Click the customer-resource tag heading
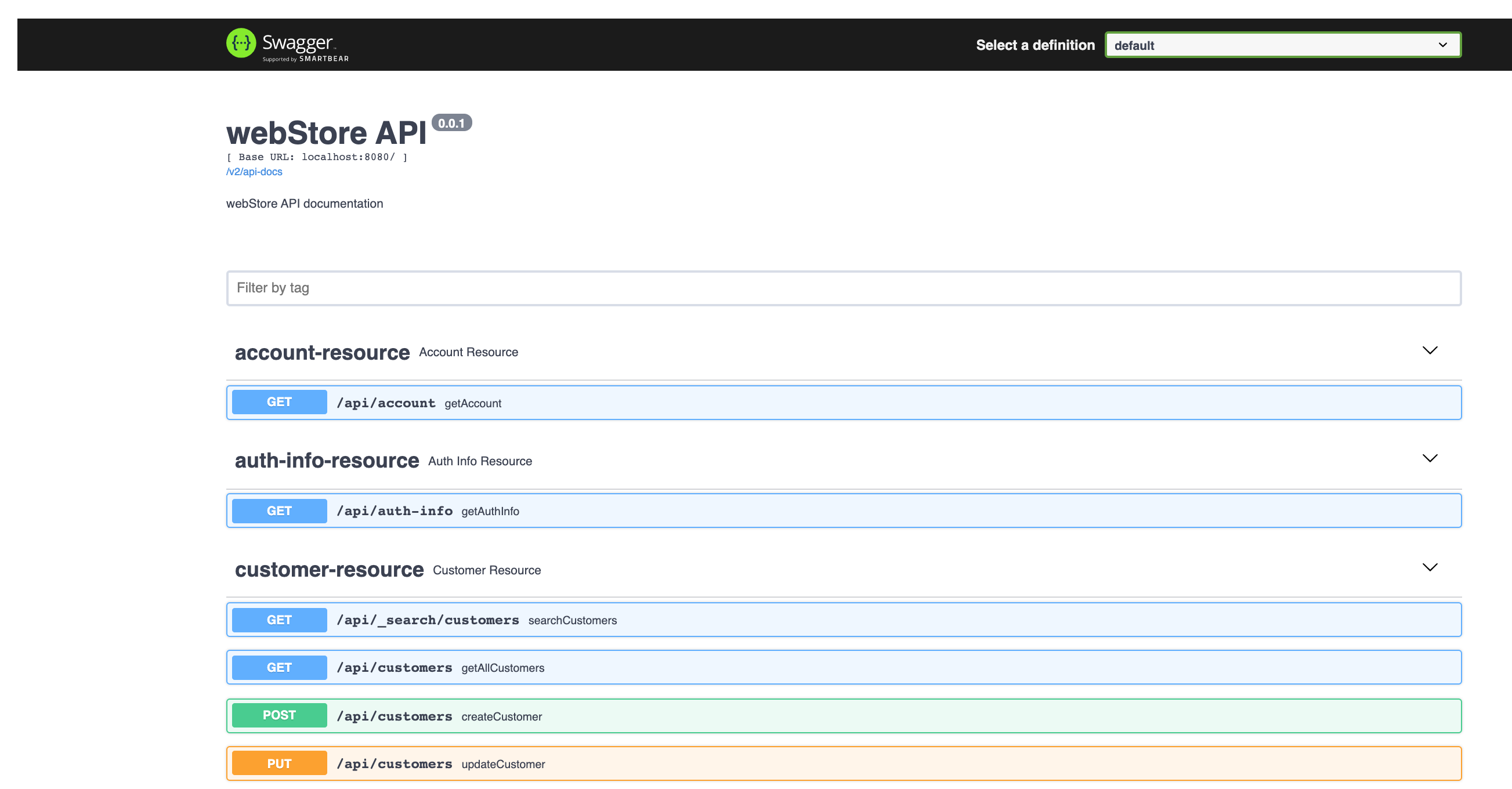 tap(330, 570)
